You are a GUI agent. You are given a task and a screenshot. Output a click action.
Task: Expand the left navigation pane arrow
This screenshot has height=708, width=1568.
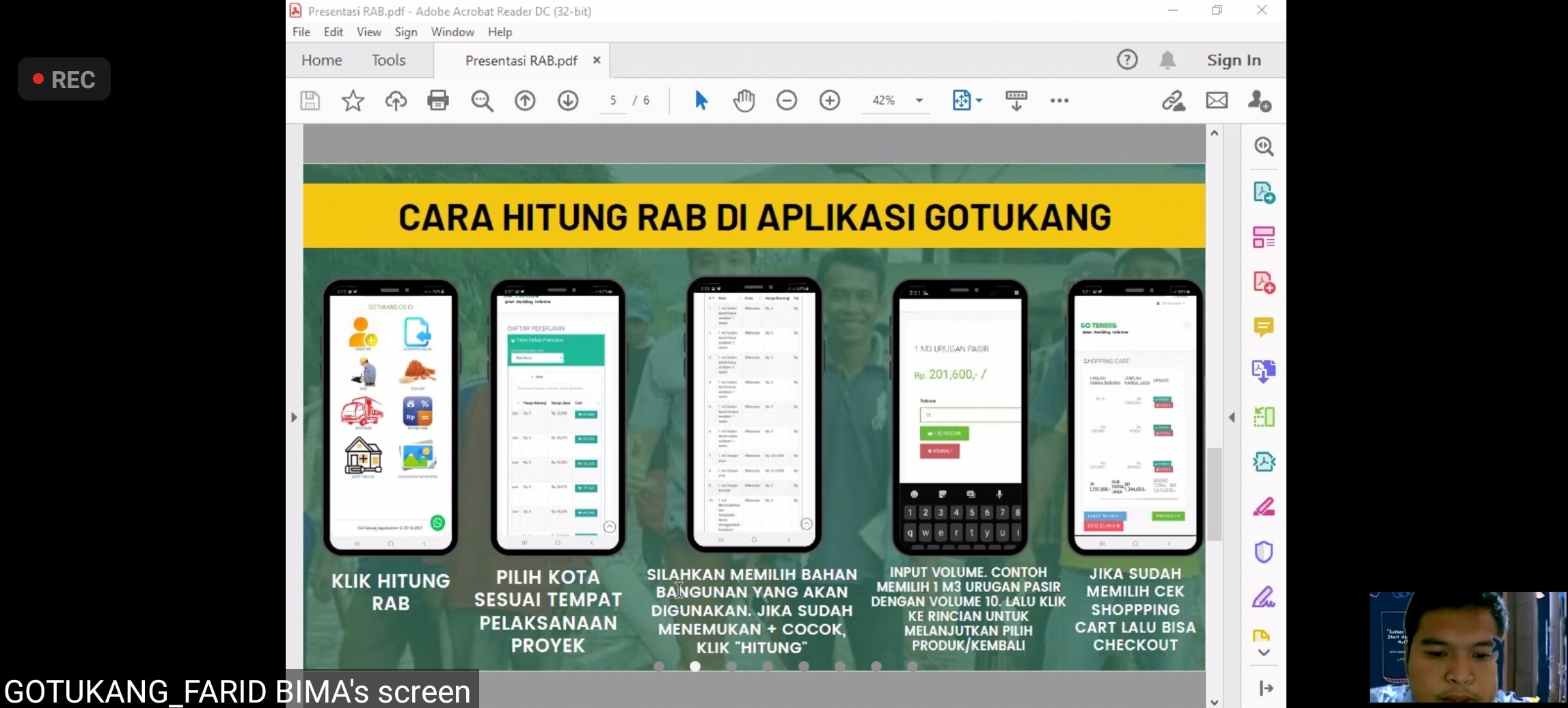tap(294, 417)
